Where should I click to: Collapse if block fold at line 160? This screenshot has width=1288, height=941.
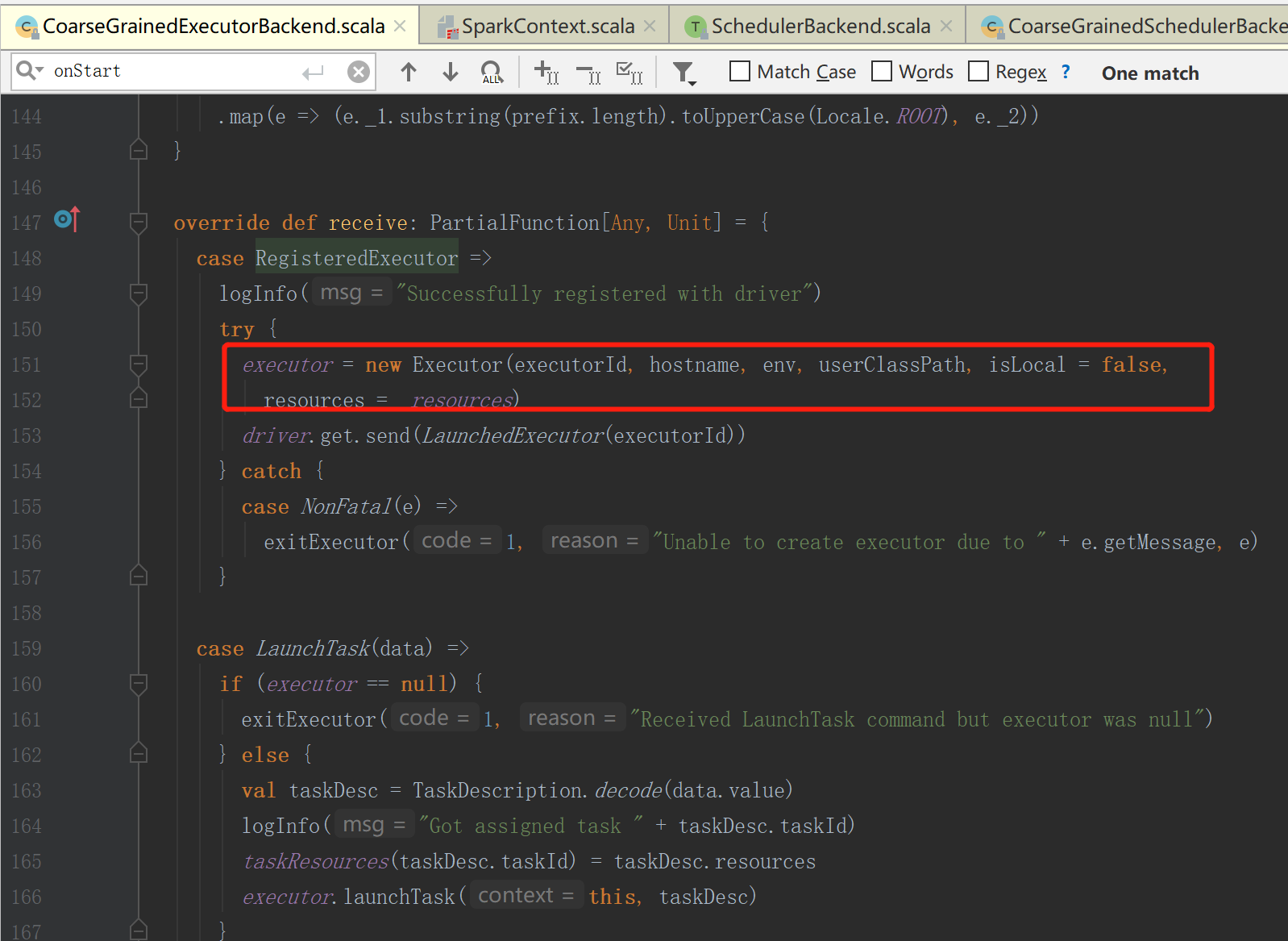coord(139,683)
